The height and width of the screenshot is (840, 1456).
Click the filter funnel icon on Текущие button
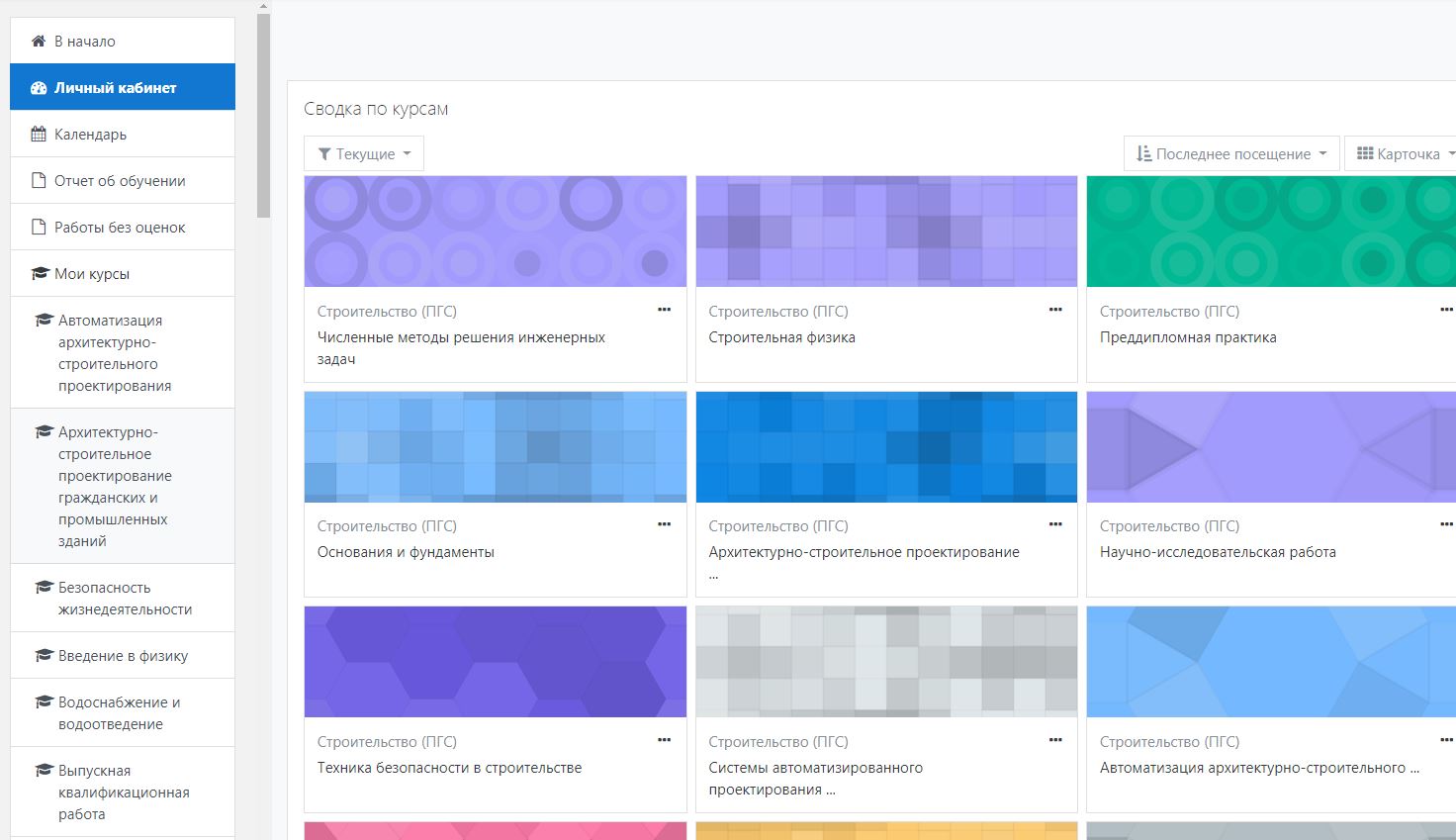tap(324, 154)
